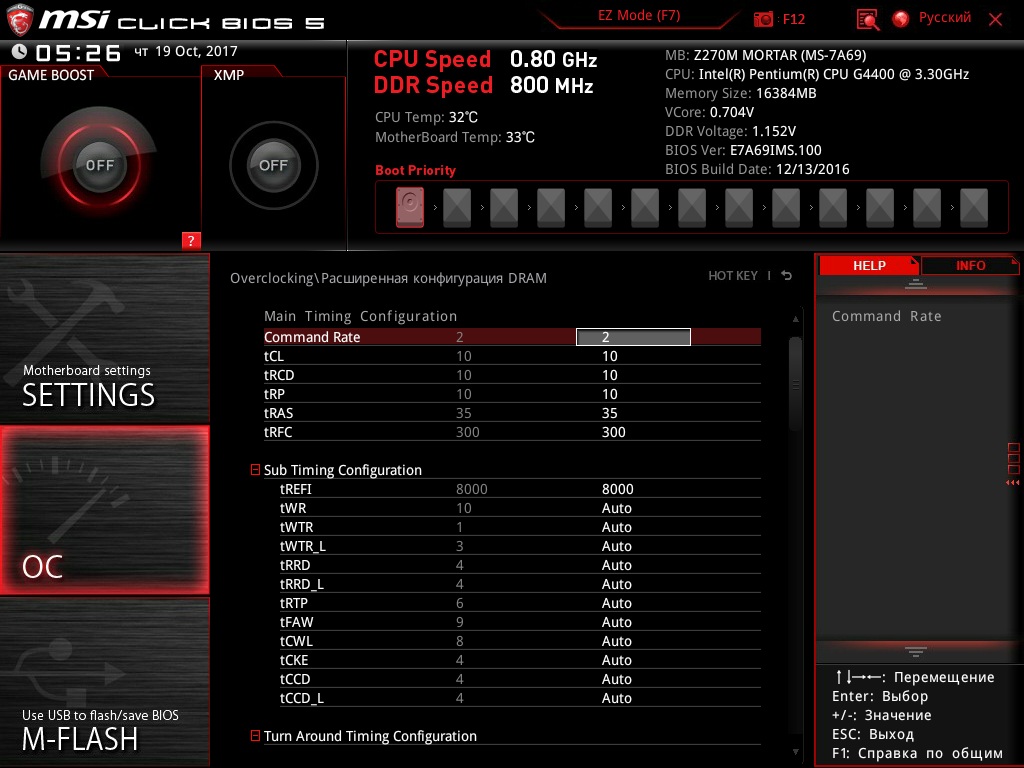Click the help panel top collapse handle
Screen dimensions: 1024x768
pos(916,283)
